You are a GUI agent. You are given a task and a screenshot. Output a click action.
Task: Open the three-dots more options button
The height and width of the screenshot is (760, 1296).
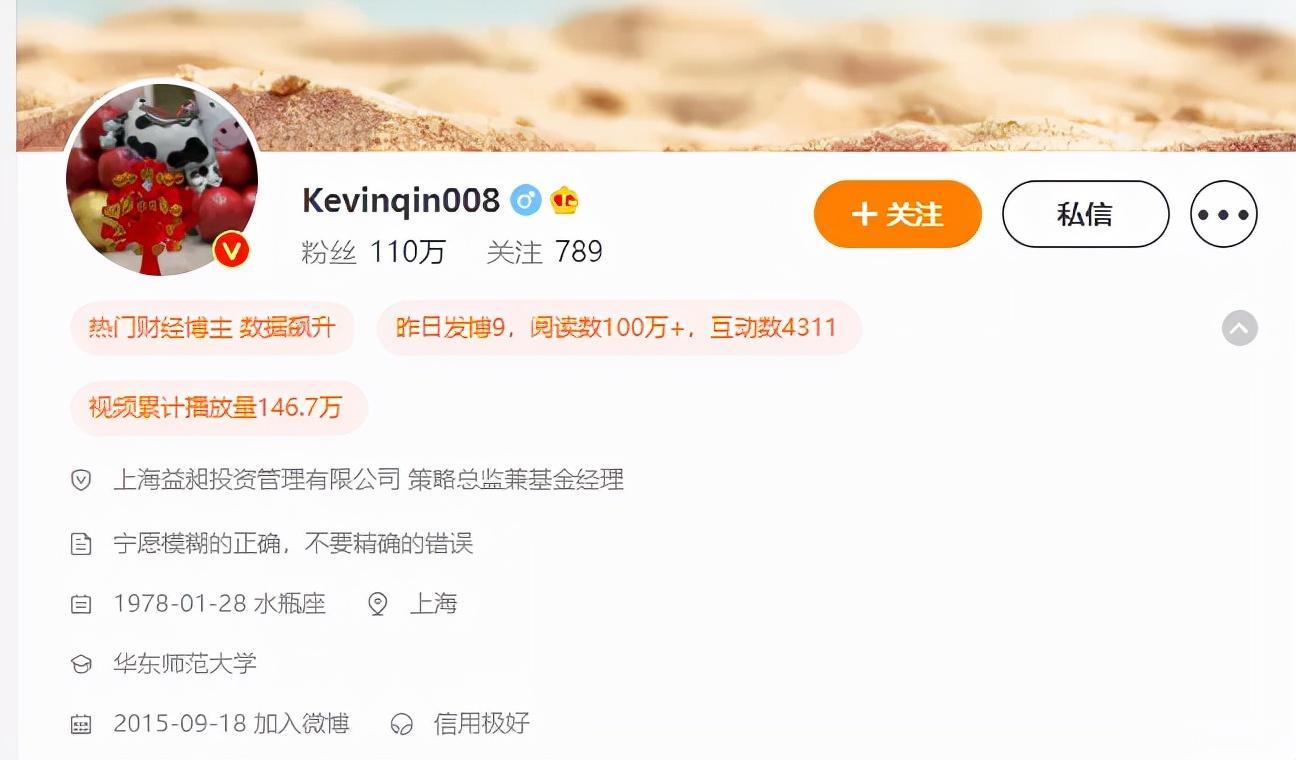[x=1223, y=214]
